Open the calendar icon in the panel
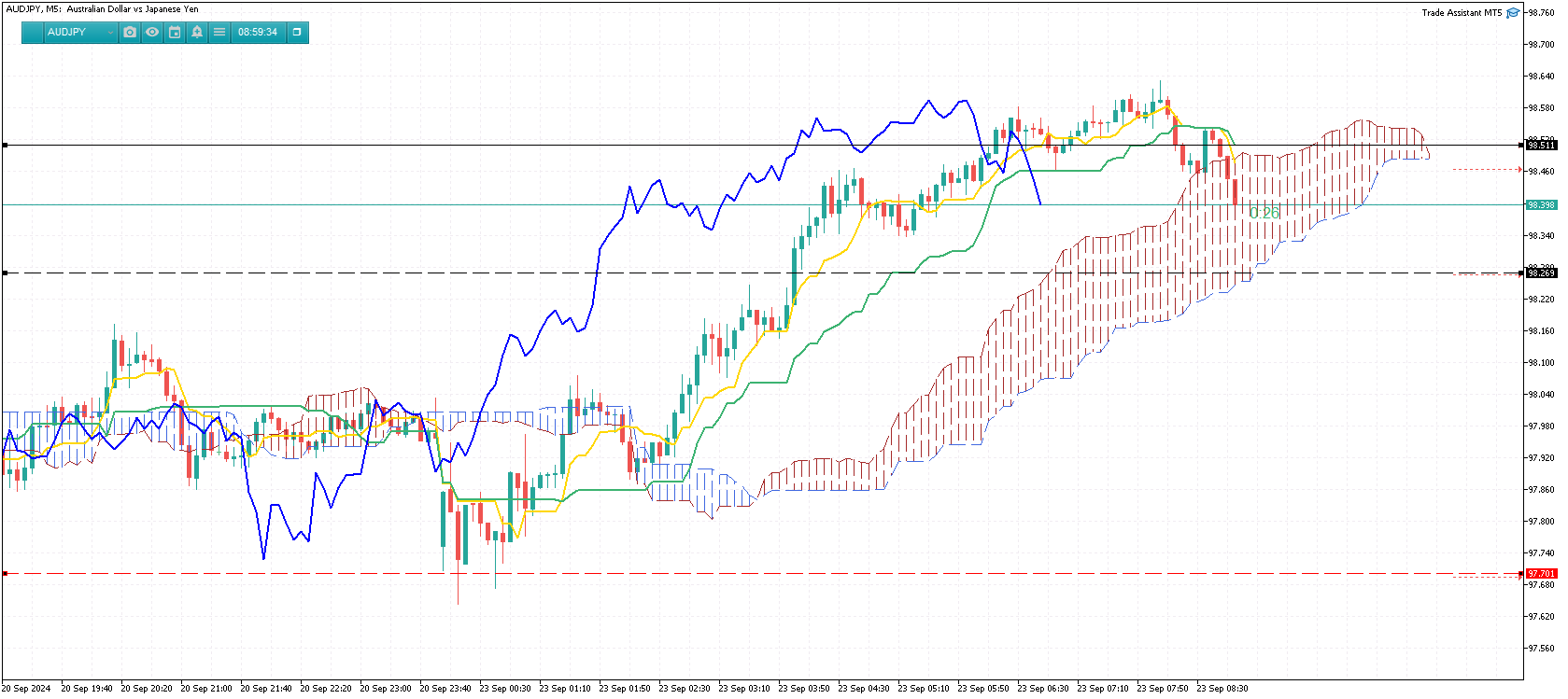 point(175,33)
